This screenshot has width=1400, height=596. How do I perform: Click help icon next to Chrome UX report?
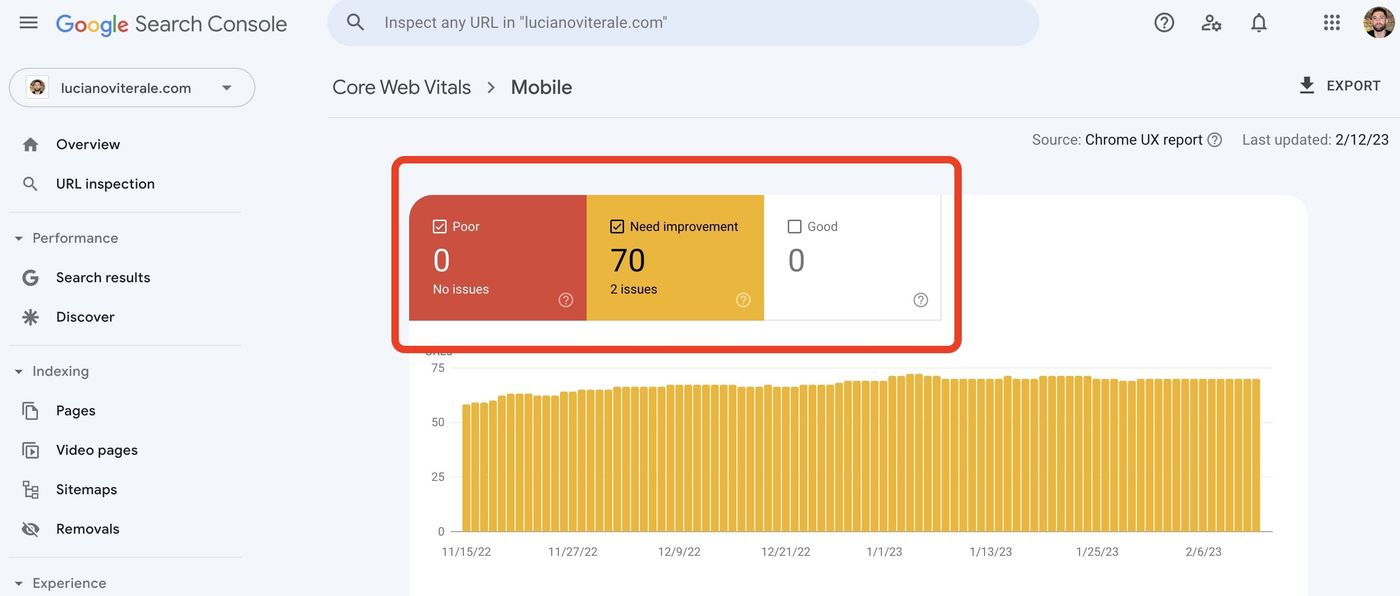click(x=1214, y=140)
